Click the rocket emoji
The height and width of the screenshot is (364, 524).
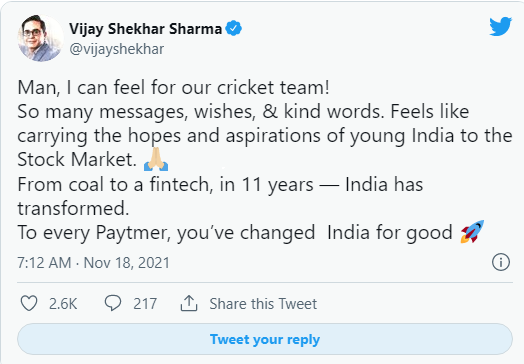tap(472, 231)
